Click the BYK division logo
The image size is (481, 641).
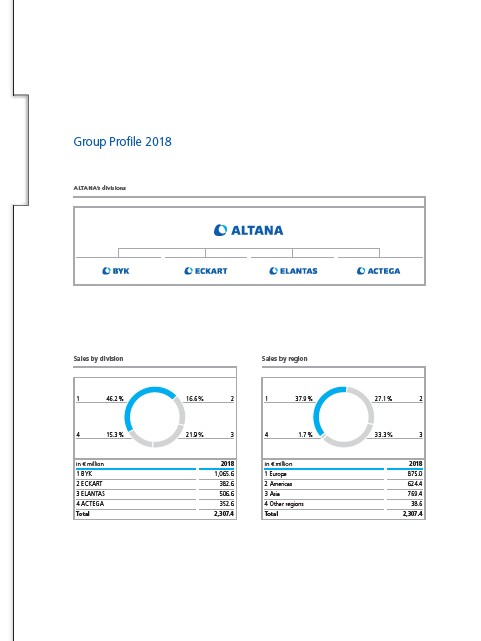tap(116, 271)
